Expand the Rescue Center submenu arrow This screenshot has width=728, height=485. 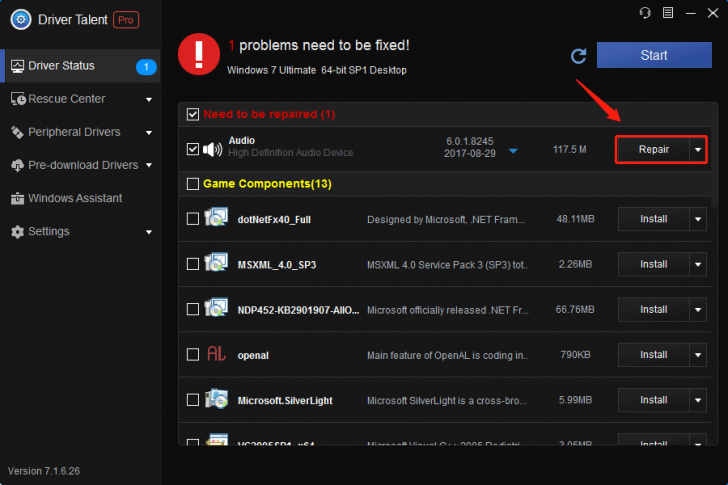(x=149, y=99)
